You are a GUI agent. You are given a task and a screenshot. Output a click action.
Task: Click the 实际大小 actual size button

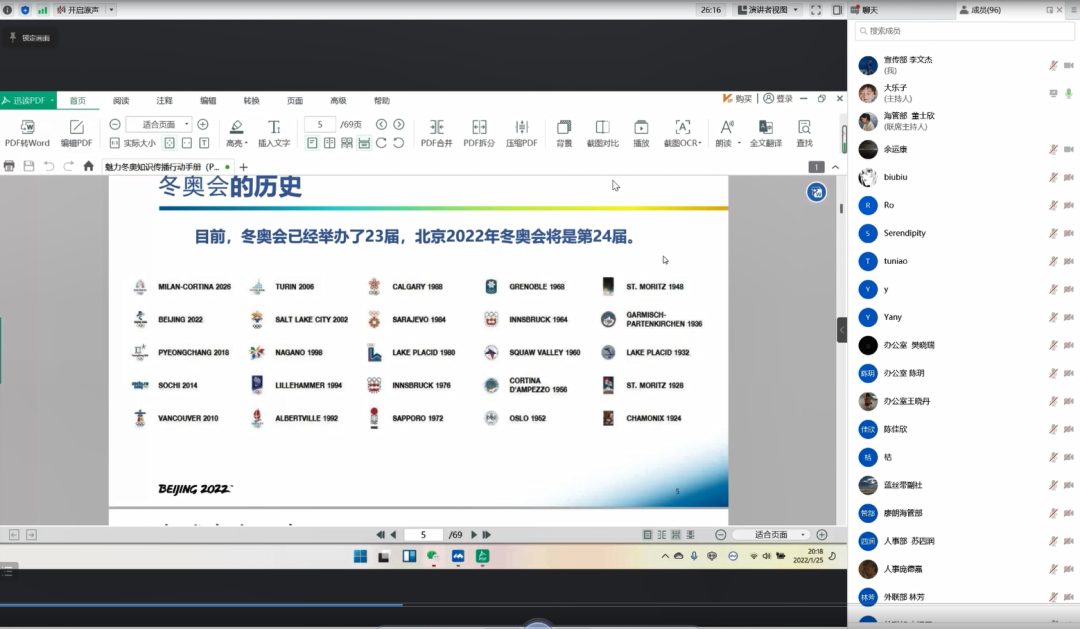click(x=133, y=143)
